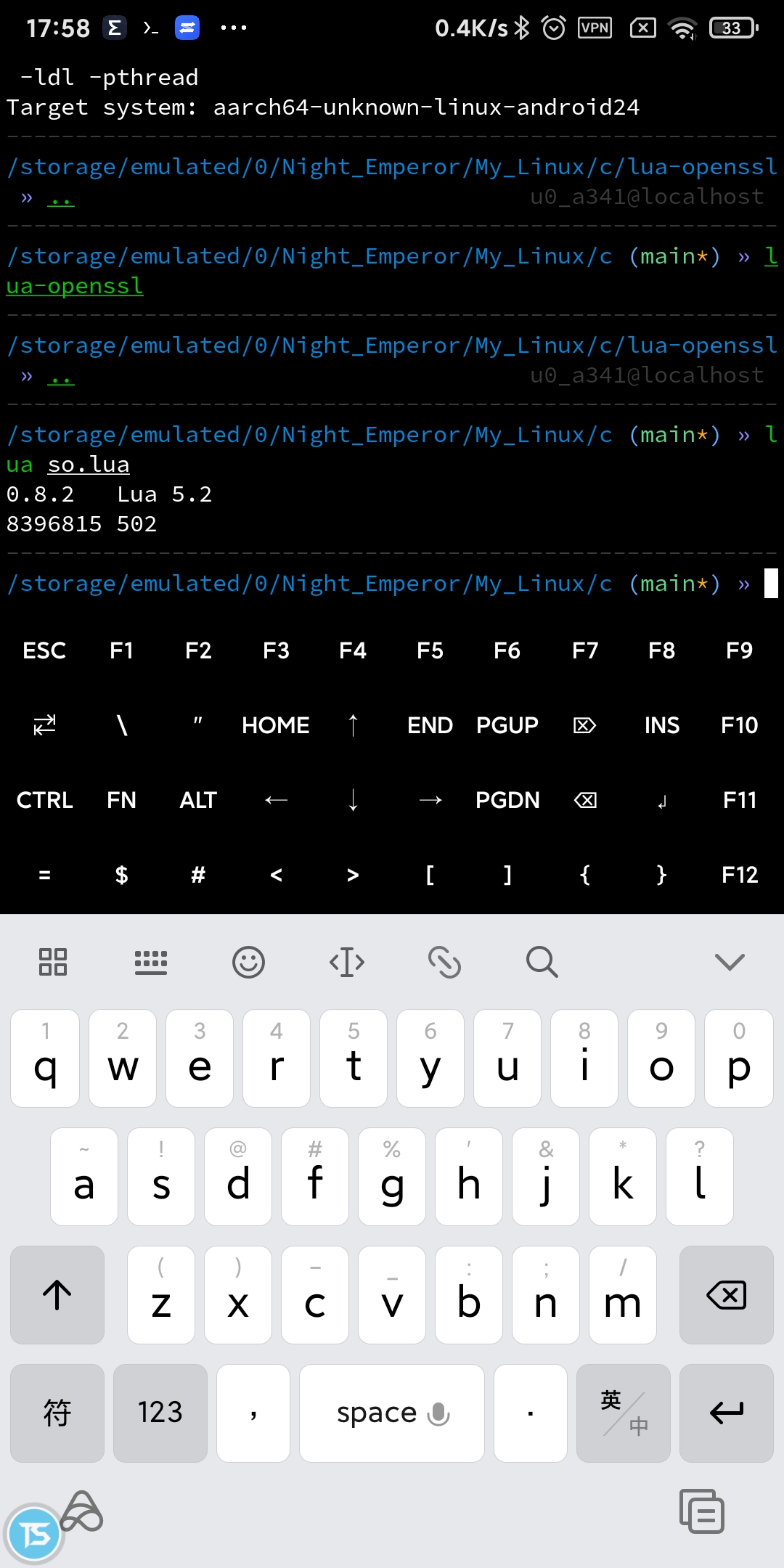Switch to the 123 numeric keyboard
The height and width of the screenshot is (1568, 784).
coord(160,1413)
